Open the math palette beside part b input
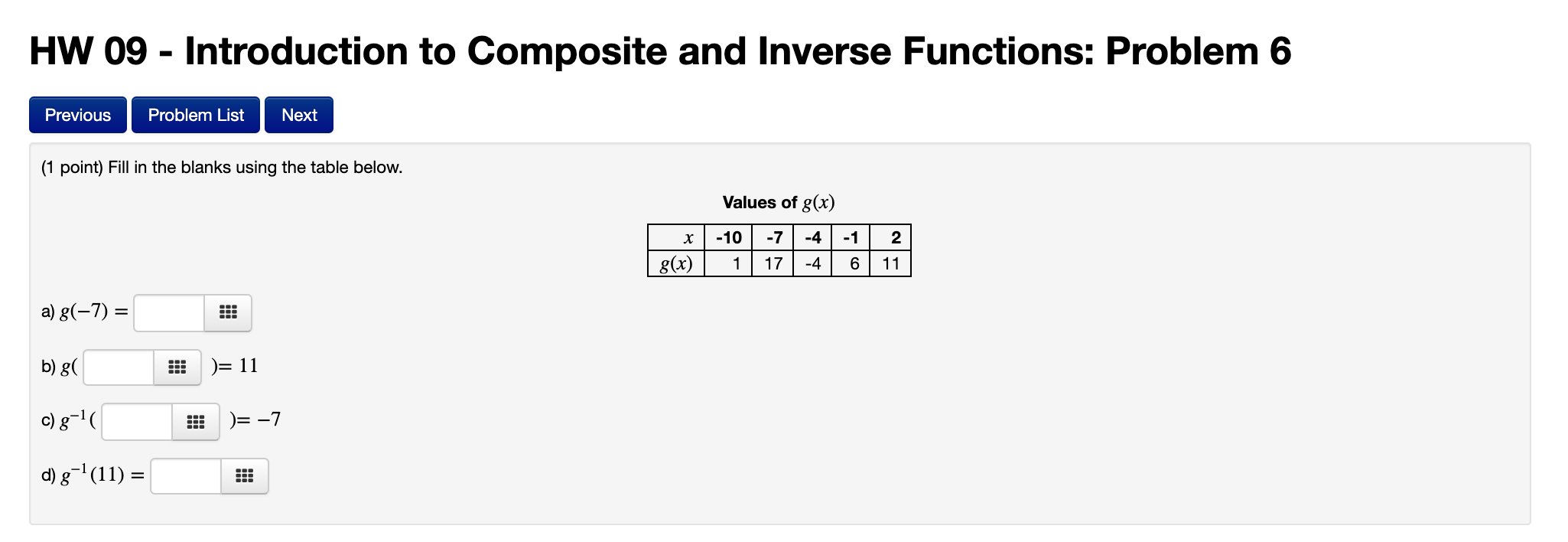The height and width of the screenshot is (542, 1568). tap(177, 367)
